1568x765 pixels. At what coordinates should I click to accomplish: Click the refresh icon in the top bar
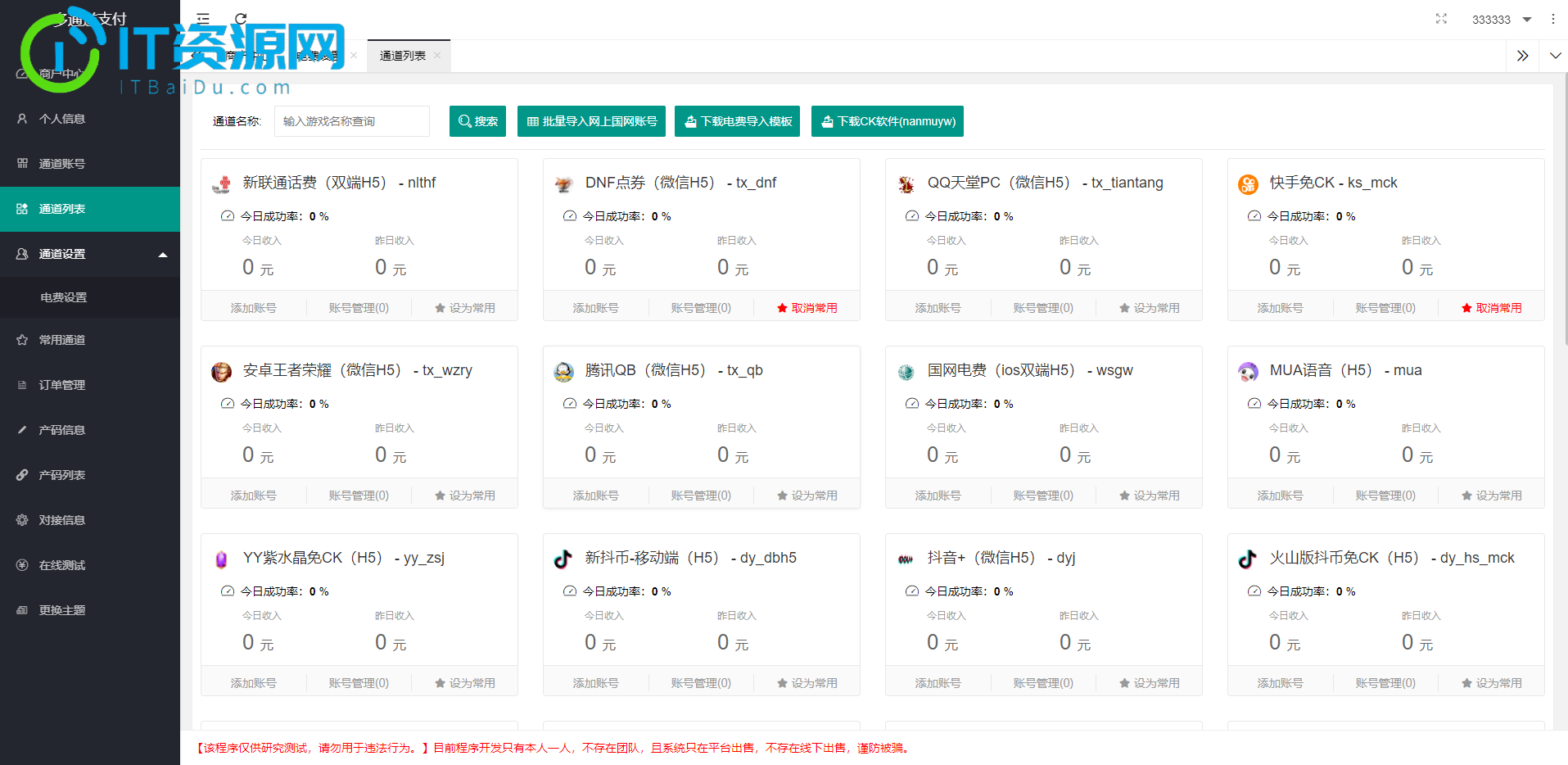tap(241, 19)
